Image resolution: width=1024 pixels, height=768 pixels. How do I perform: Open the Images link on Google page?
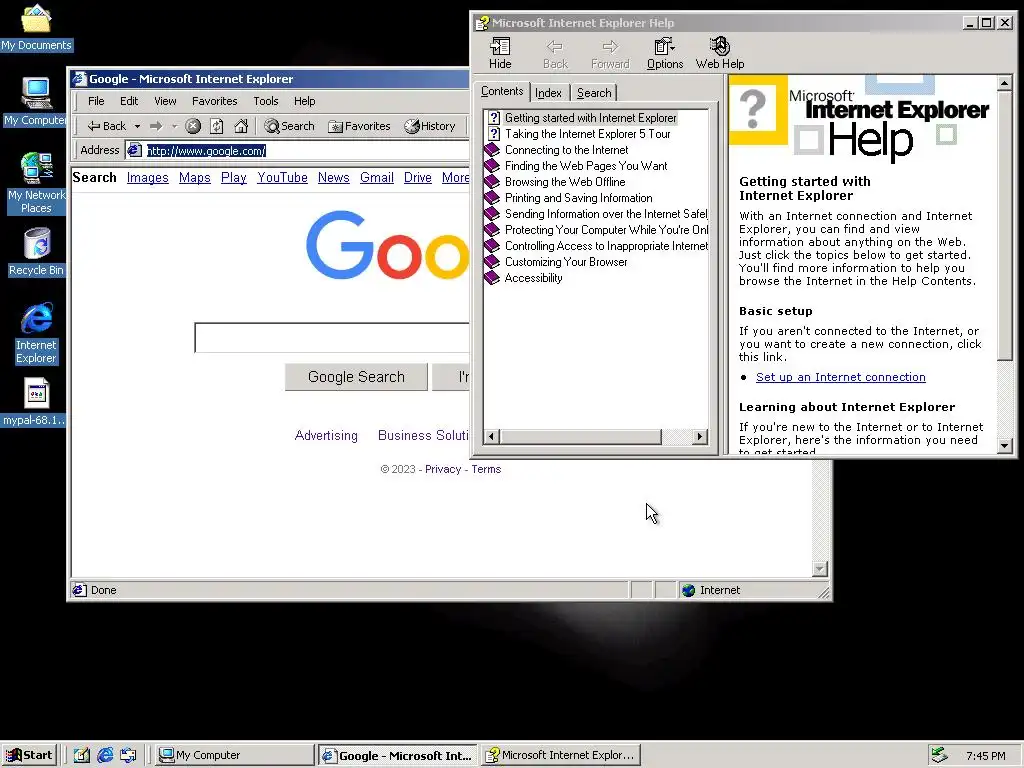click(148, 178)
